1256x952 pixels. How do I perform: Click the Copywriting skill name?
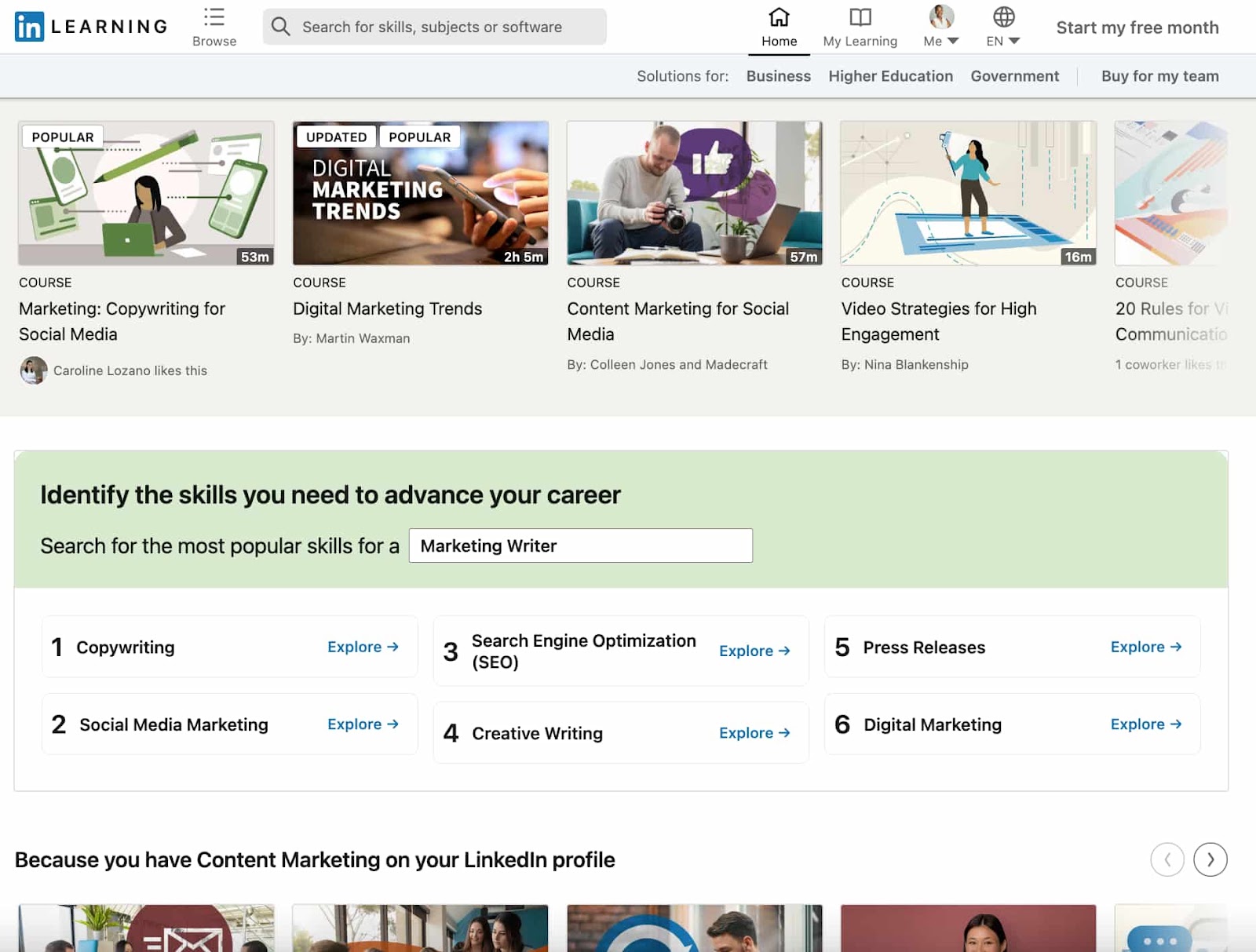tap(126, 647)
